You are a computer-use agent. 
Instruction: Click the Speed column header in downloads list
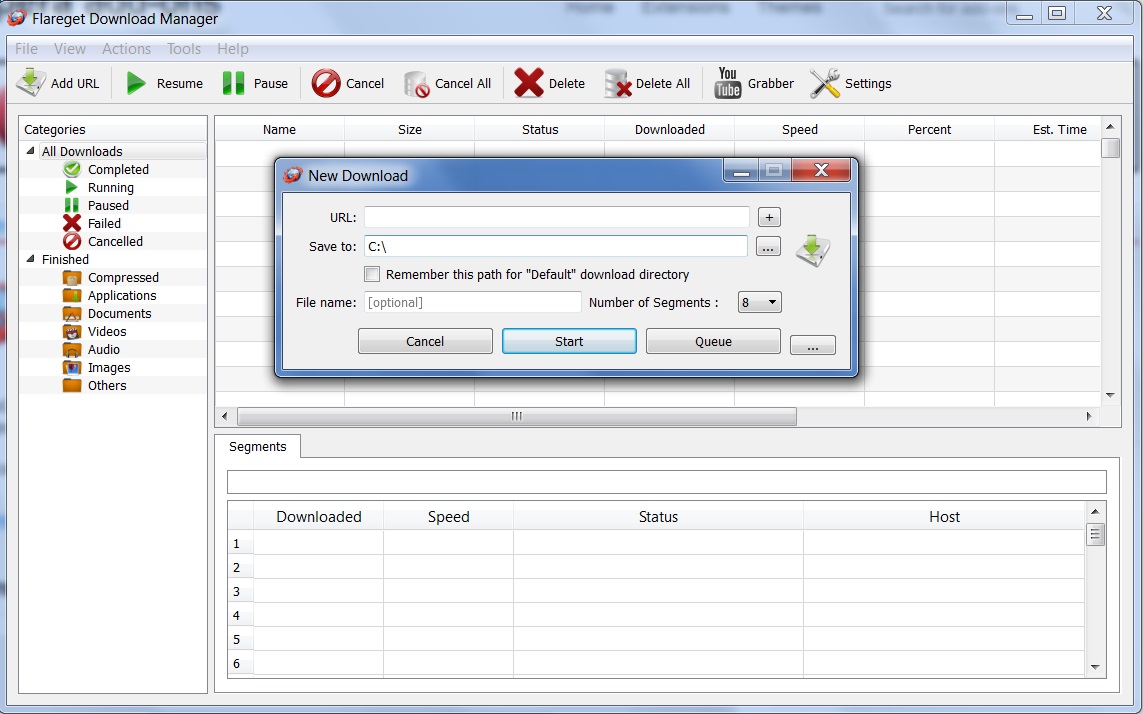point(800,129)
